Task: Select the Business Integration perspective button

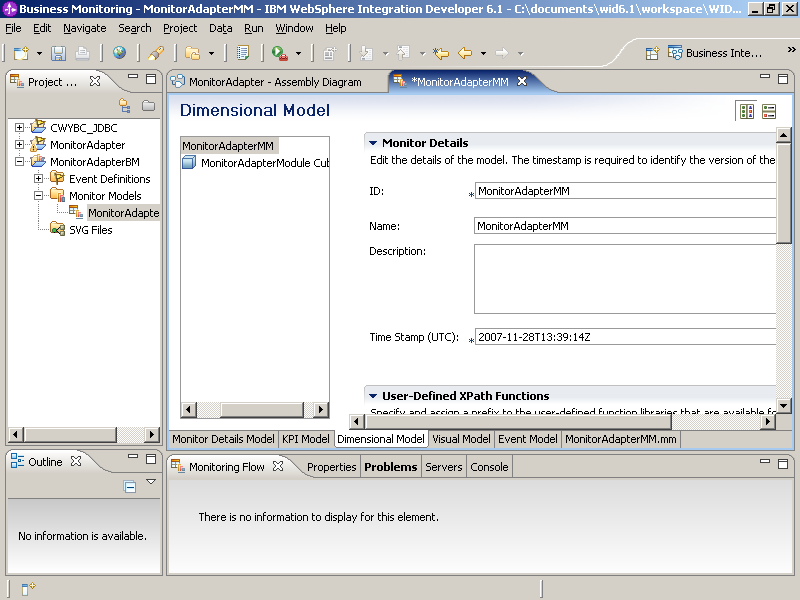Action: click(x=715, y=53)
